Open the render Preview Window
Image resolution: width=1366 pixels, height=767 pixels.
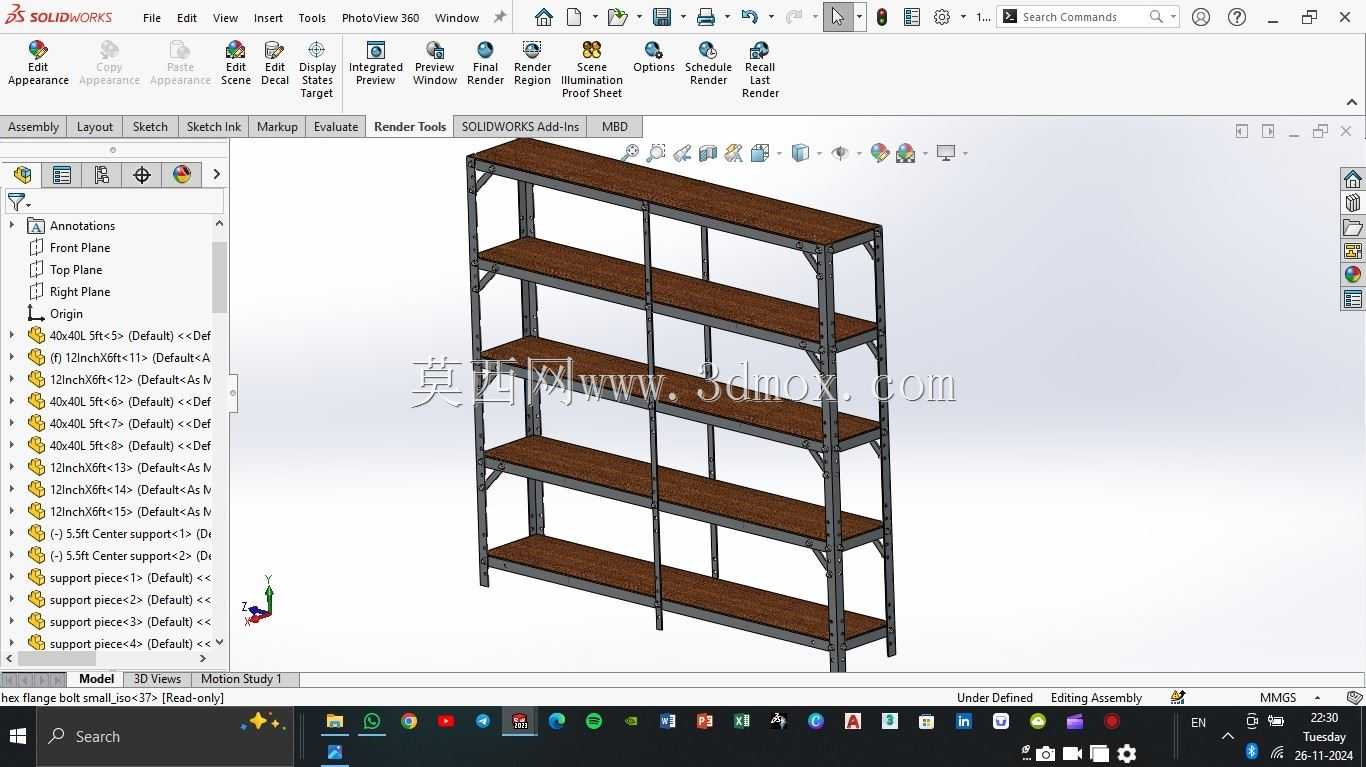pyautogui.click(x=435, y=64)
